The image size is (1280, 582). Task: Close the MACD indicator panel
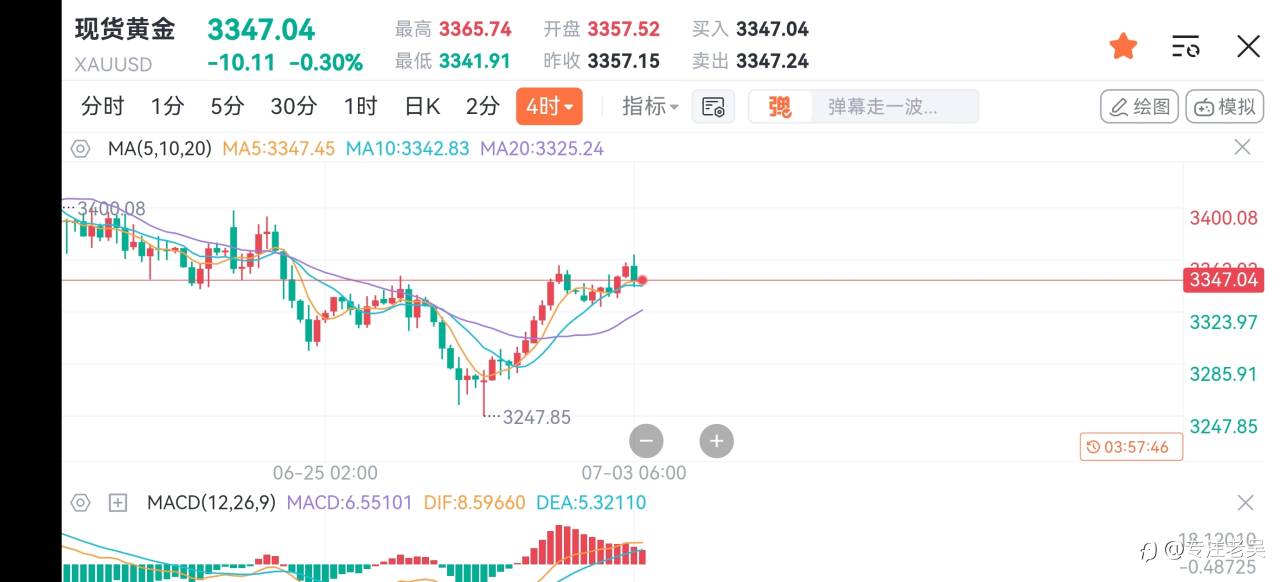coord(1245,502)
